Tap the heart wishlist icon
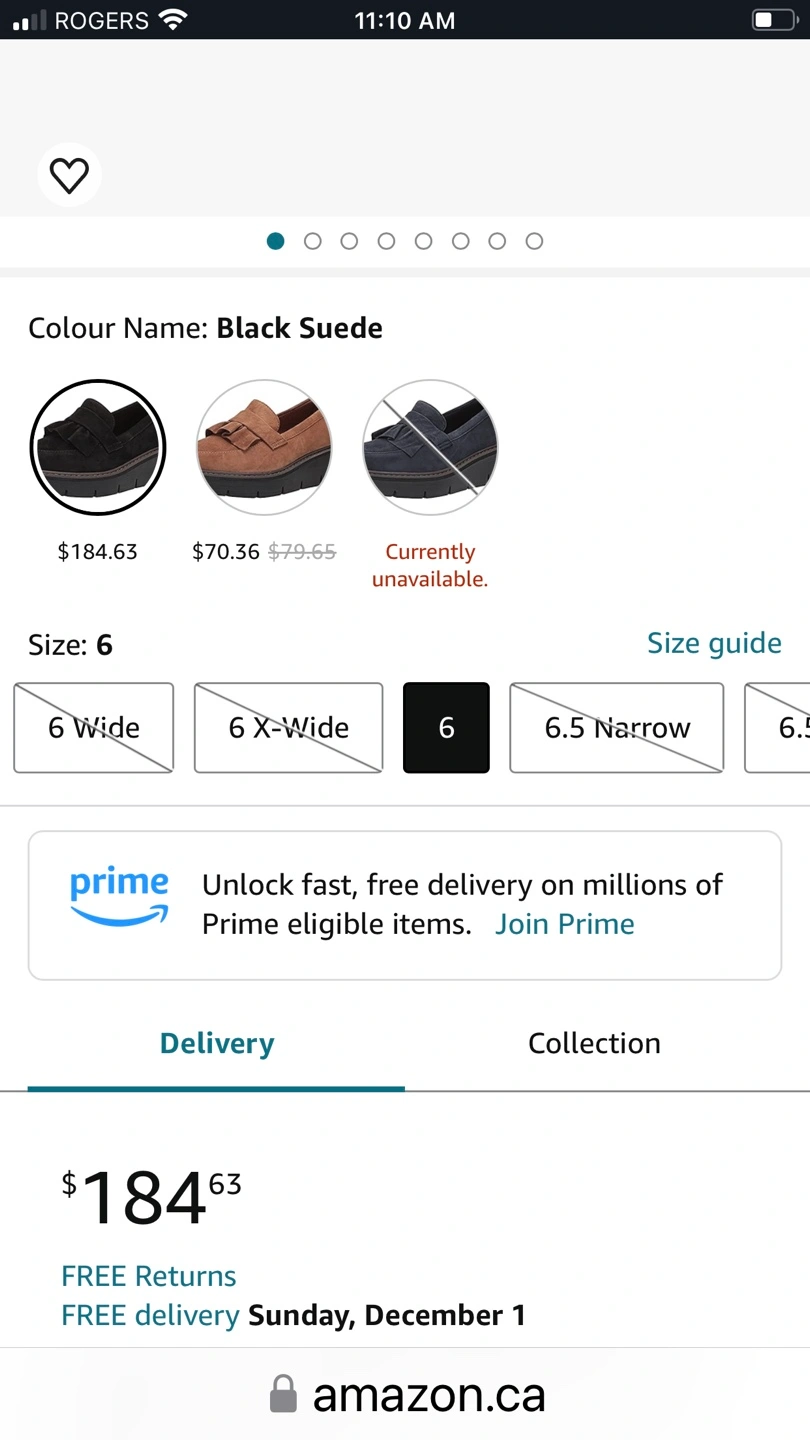810x1440 pixels. pos(69,176)
